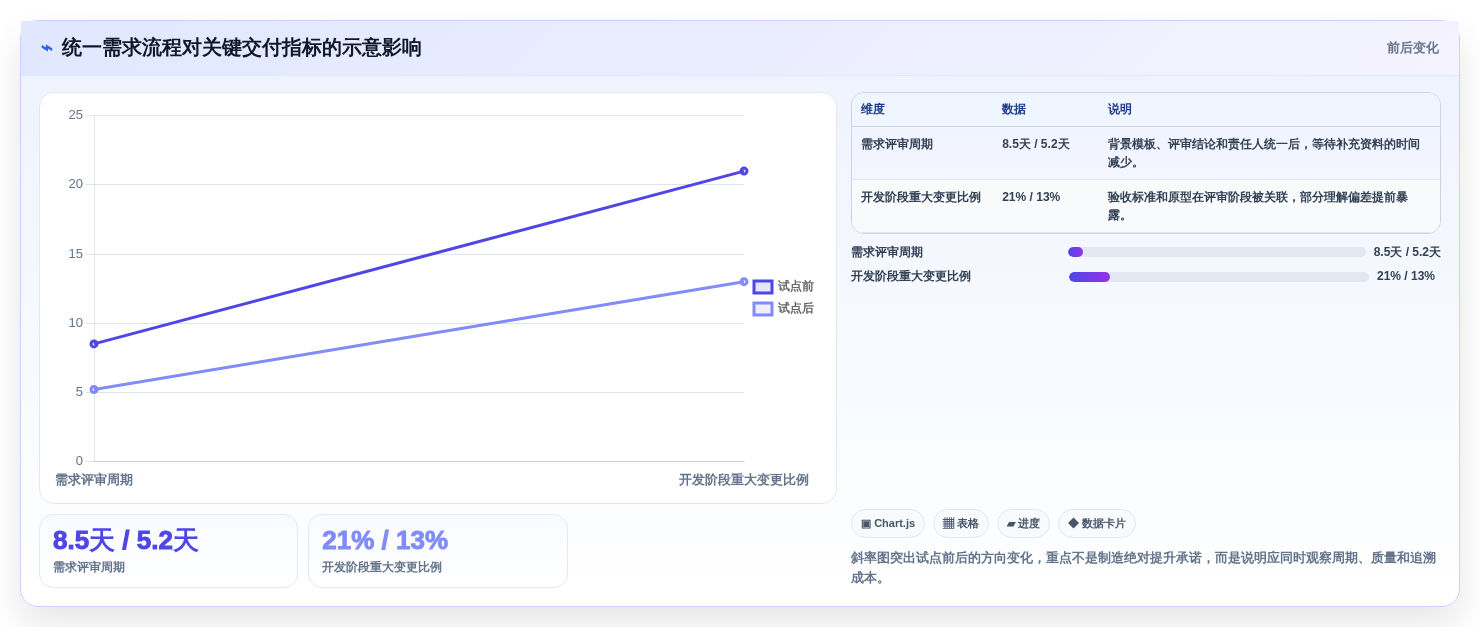This screenshot has height=627, width=1480.
Task: Click the 试点后 data point at 开发阶段重大变更比例
Action: [744, 282]
